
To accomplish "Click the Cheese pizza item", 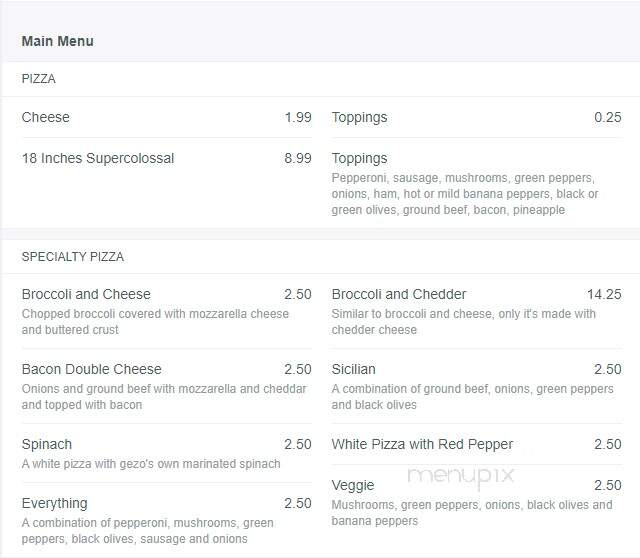I will (x=167, y=118).
